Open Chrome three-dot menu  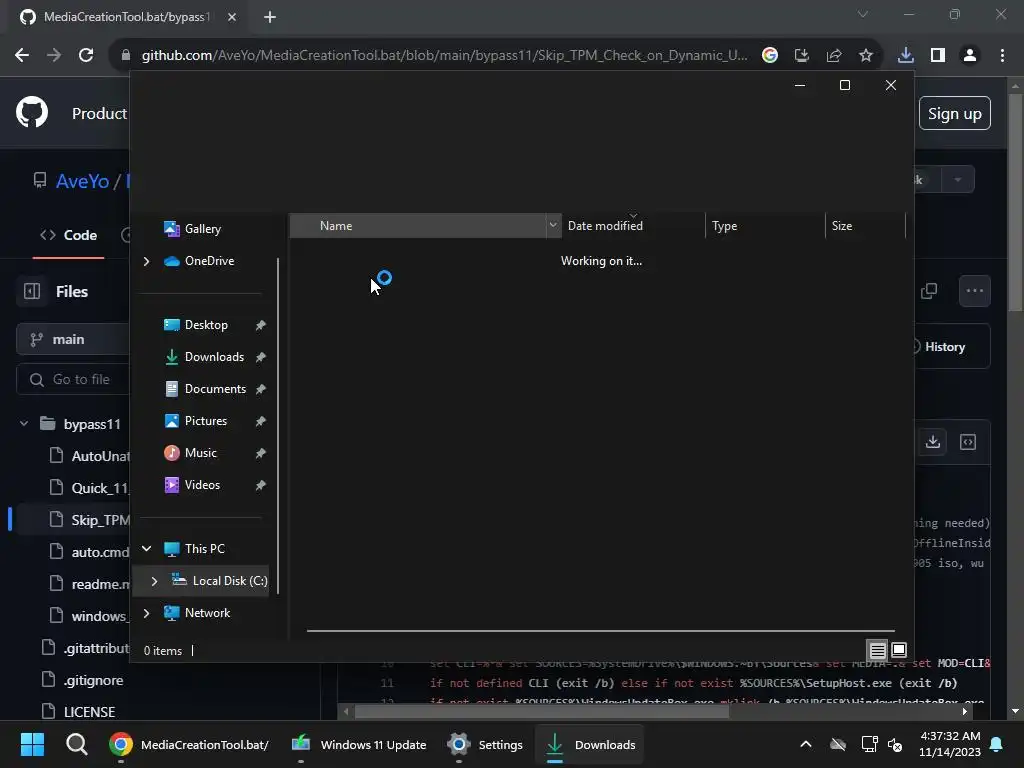pos(1002,55)
